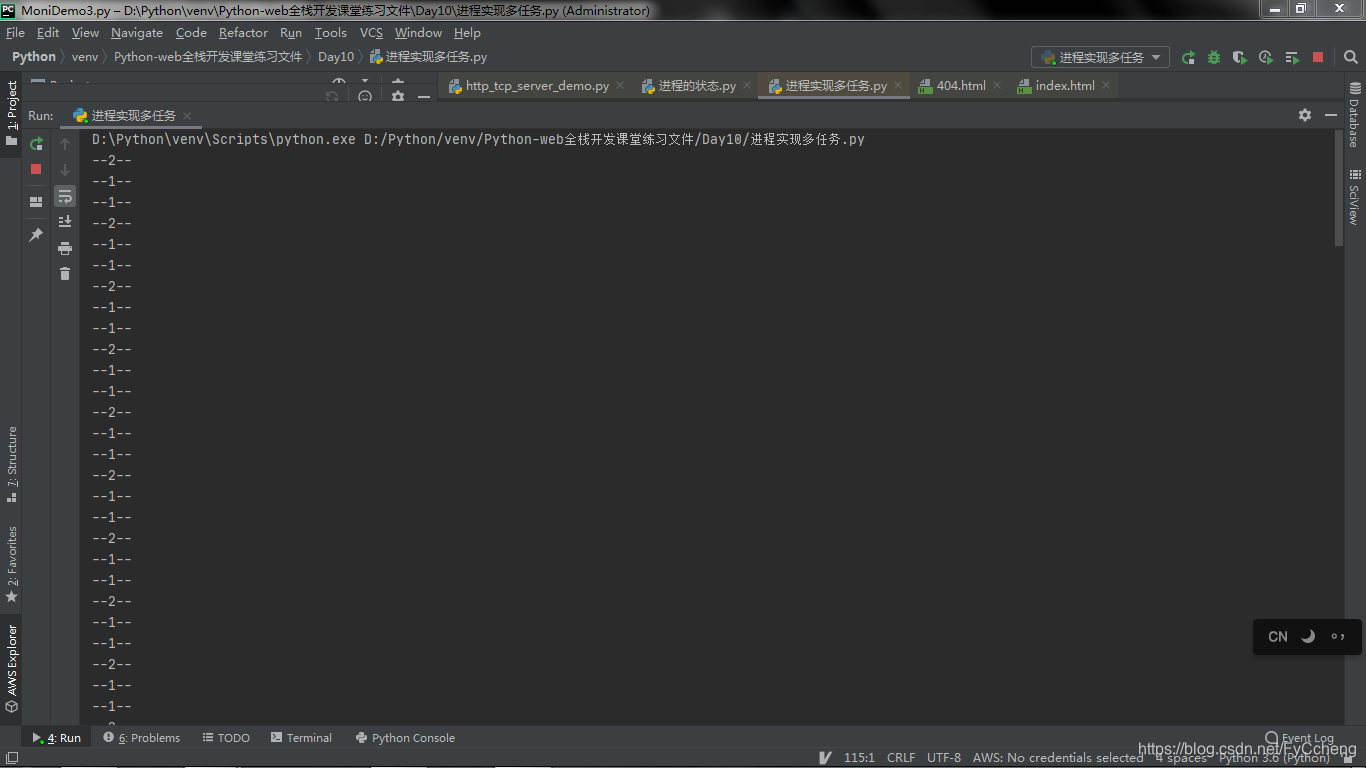Image resolution: width=1366 pixels, height=768 pixels.
Task: Open the Event Log
Action: tap(1299, 738)
